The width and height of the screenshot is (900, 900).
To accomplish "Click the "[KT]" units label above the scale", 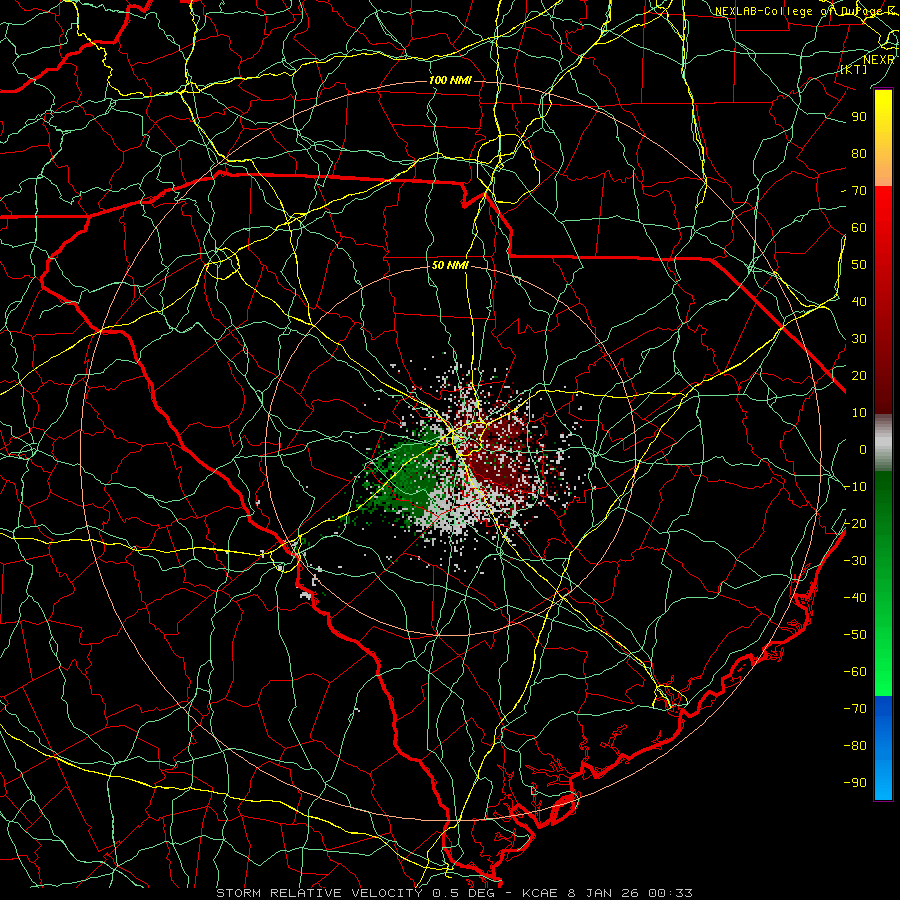I will tap(854, 69).
